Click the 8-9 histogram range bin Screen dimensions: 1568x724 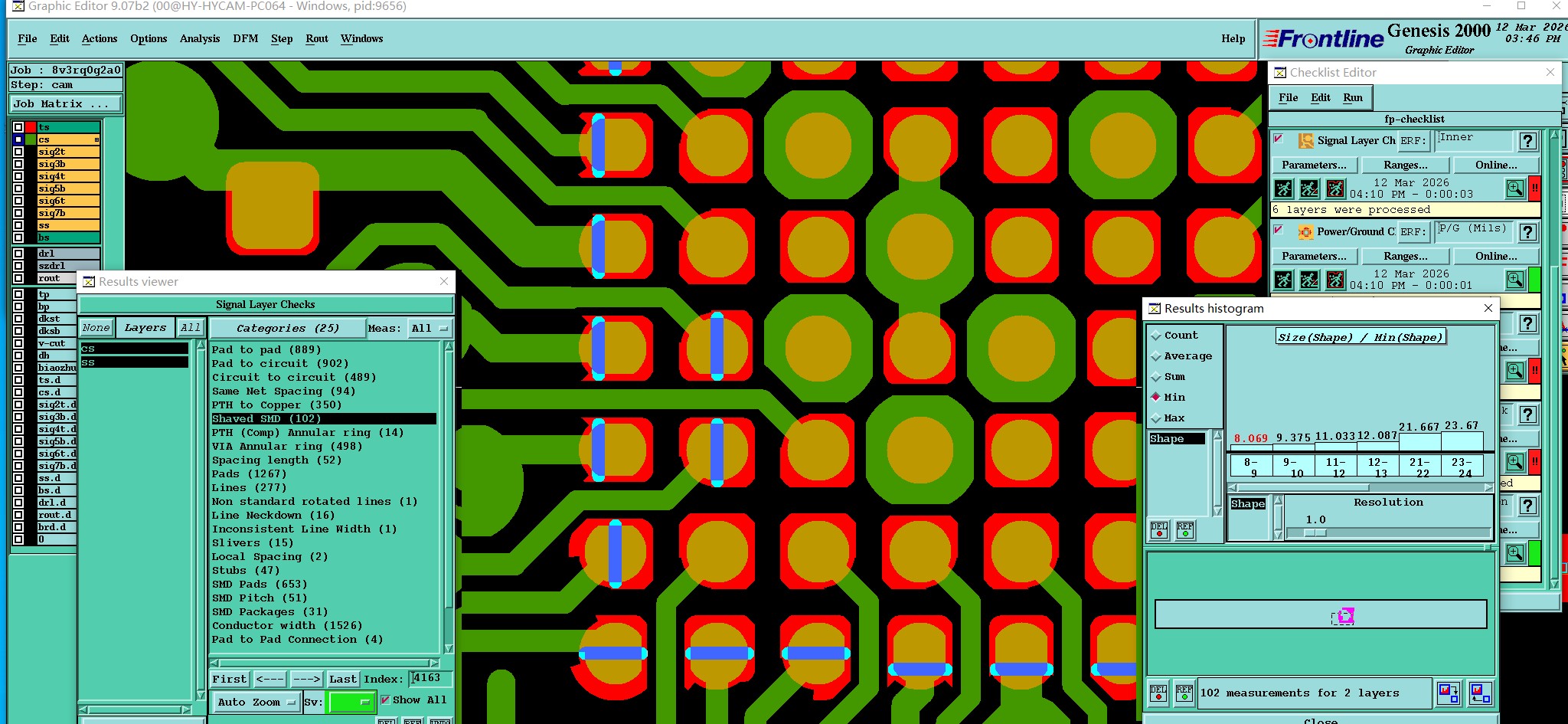(x=1250, y=467)
